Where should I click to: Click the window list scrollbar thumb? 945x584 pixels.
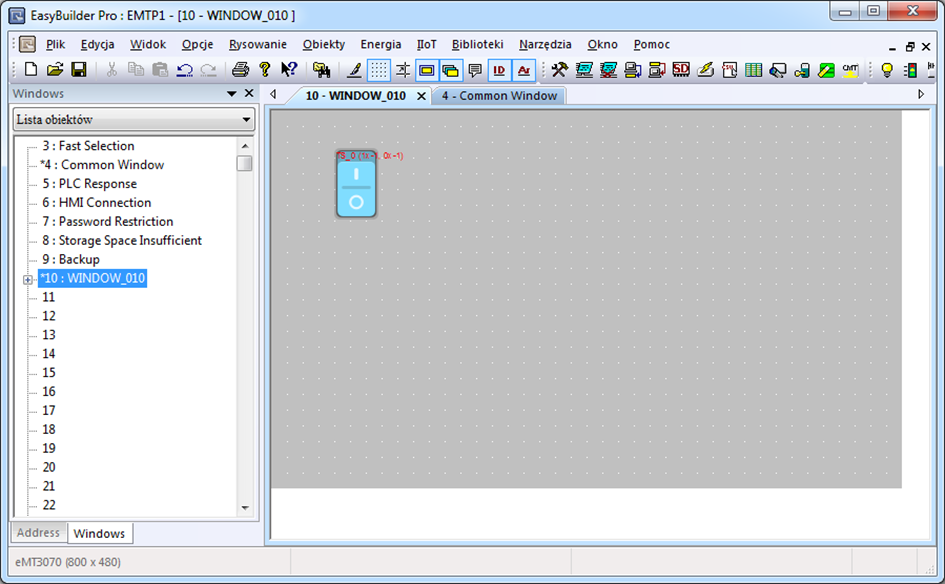point(244,163)
